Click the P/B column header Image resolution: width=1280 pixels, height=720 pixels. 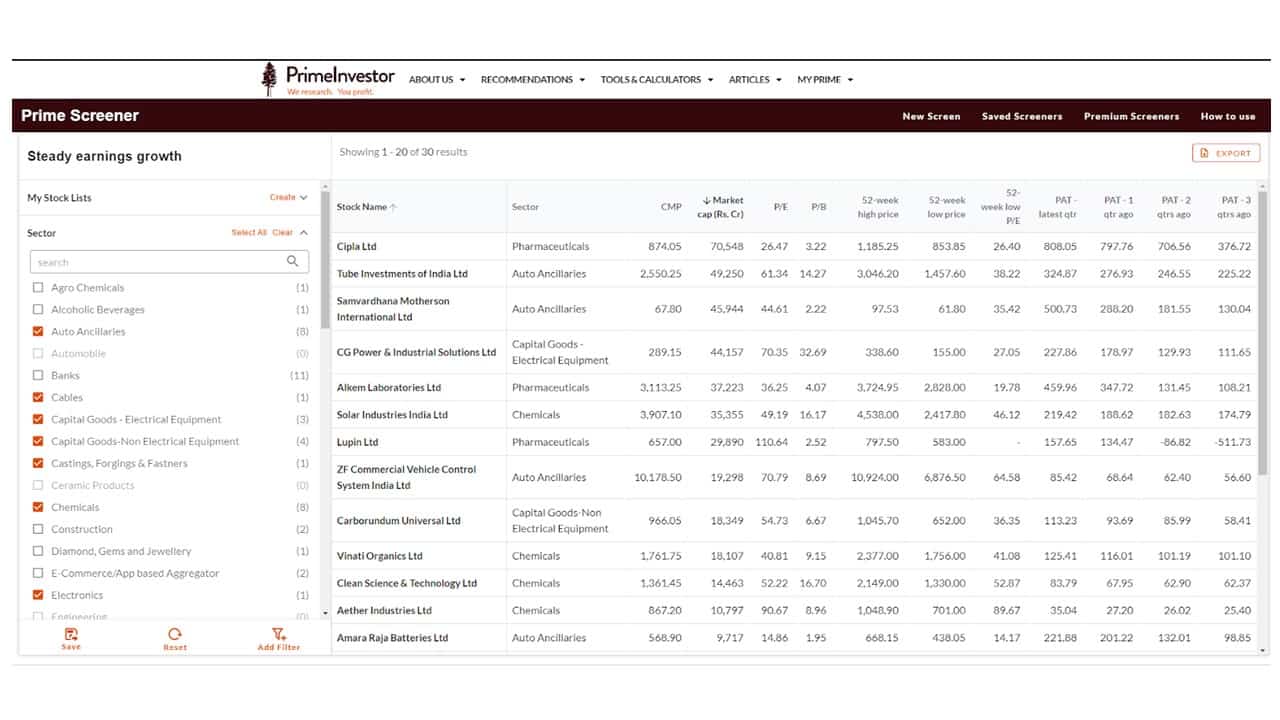click(x=818, y=207)
